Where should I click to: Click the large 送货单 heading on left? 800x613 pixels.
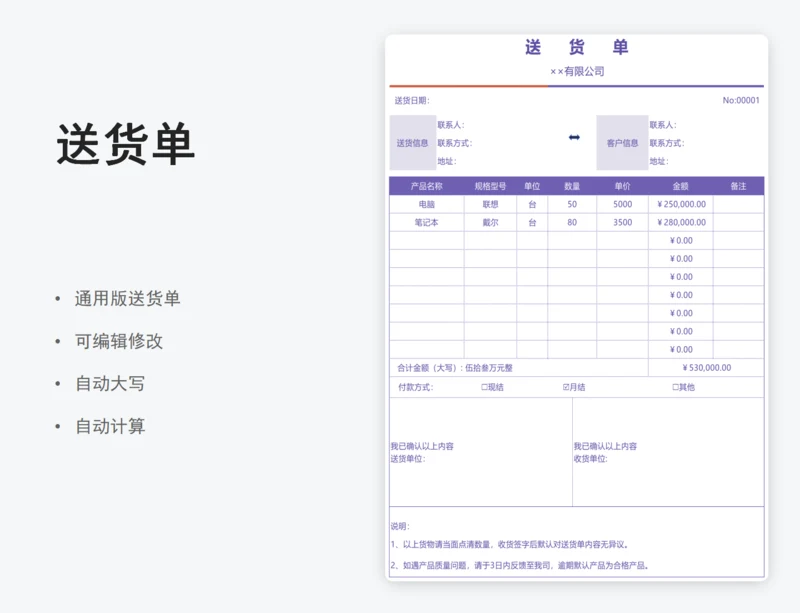126,144
